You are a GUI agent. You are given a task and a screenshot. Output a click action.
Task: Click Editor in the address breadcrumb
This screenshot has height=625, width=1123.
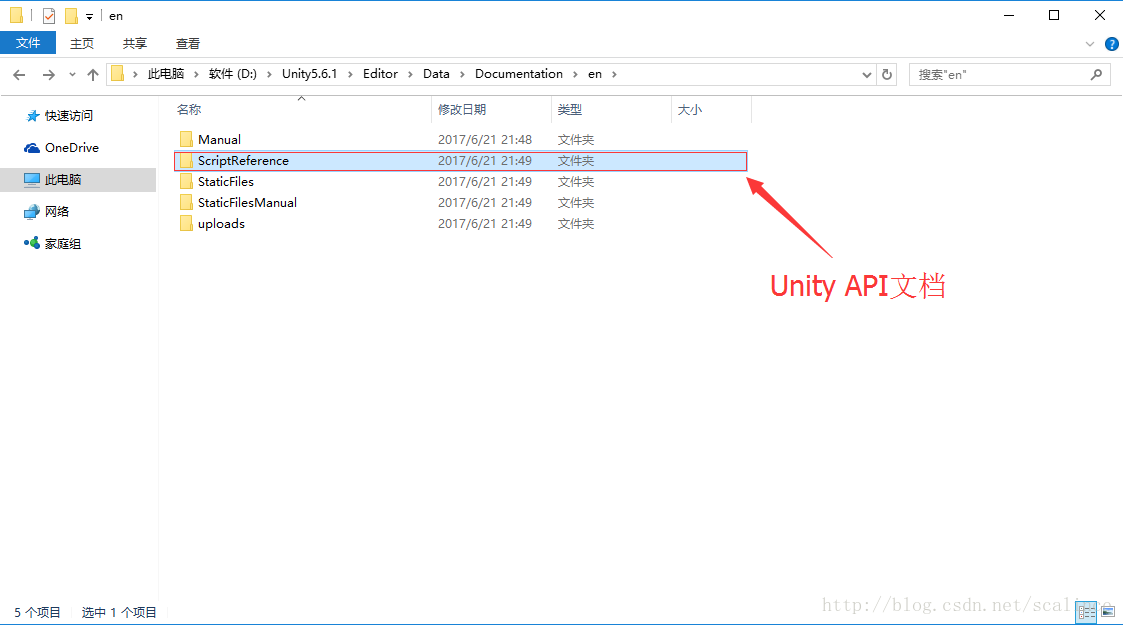[x=380, y=74]
